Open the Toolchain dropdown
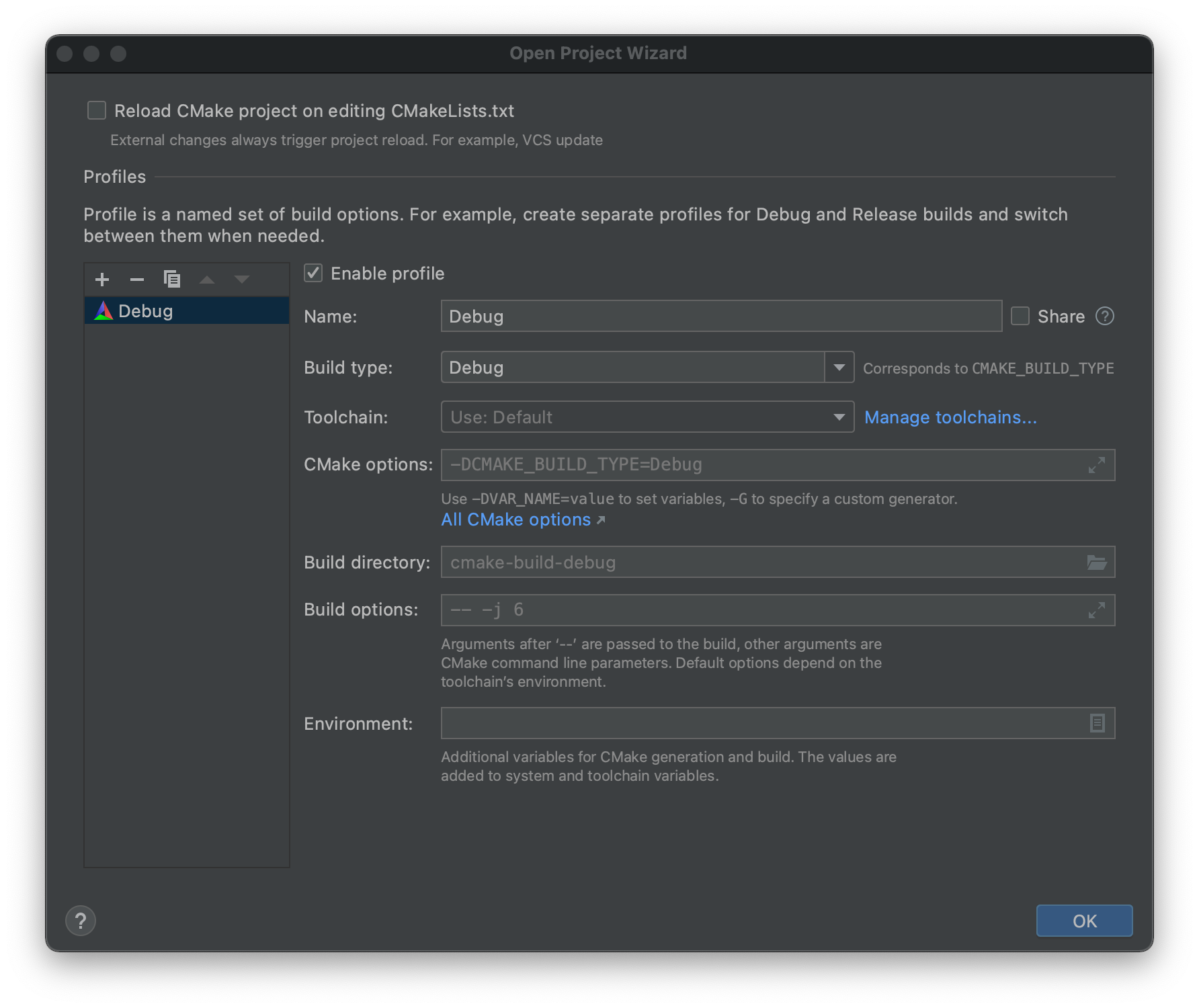This screenshot has height=1008, width=1199. [647, 417]
